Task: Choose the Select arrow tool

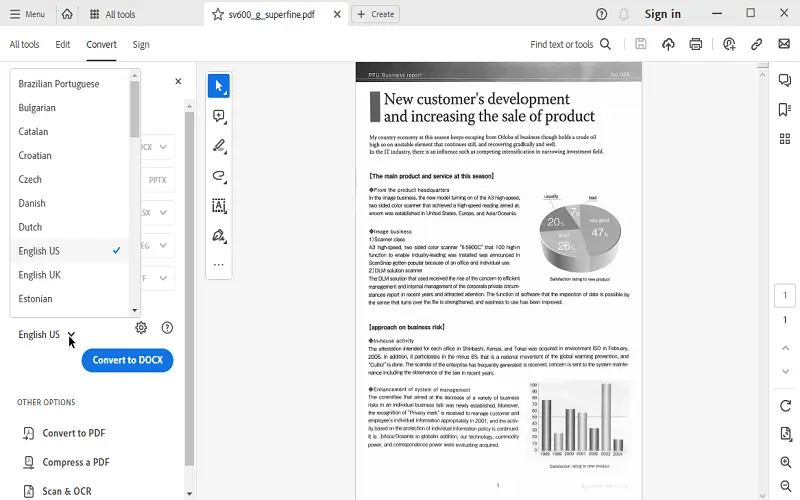Action: [219, 86]
